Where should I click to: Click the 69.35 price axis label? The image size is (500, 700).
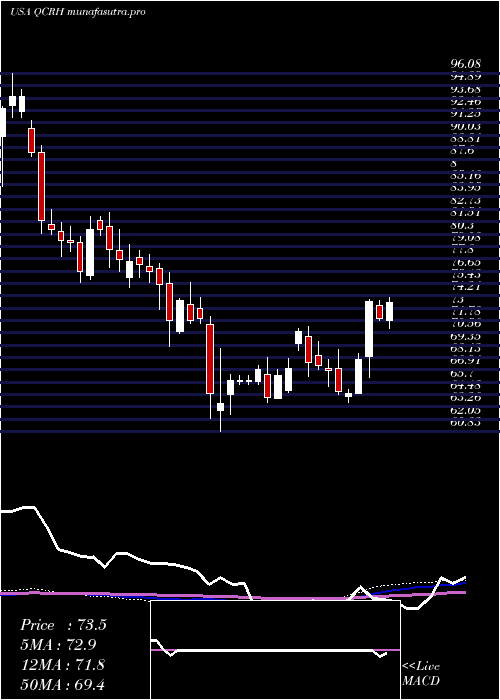(466, 337)
